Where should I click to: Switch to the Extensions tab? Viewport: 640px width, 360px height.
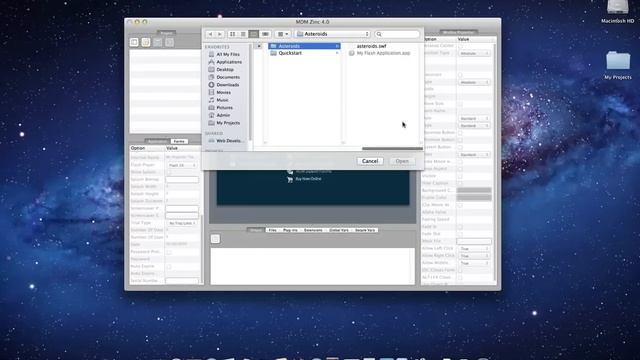click(x=313, y=230)
